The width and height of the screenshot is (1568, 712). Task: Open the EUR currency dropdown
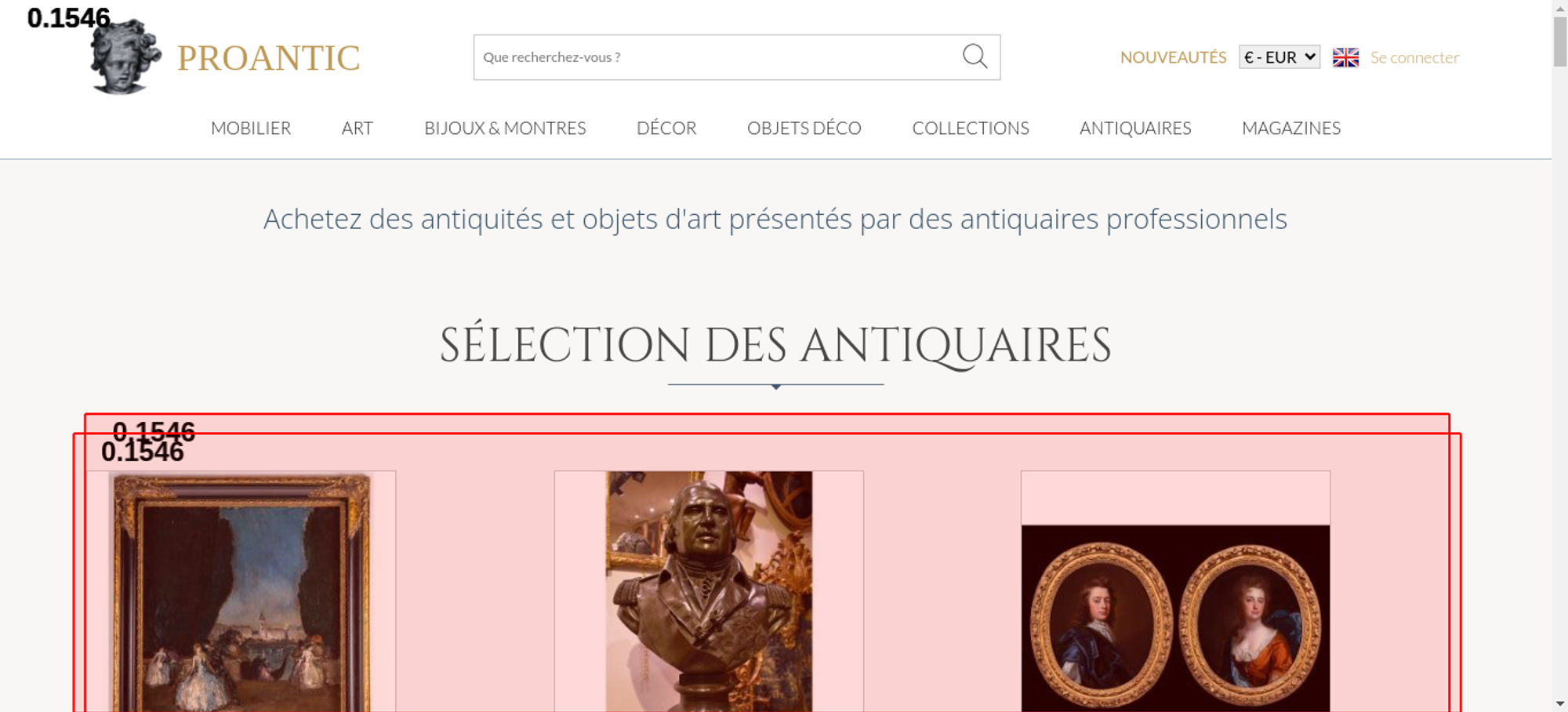point(1279,57)
